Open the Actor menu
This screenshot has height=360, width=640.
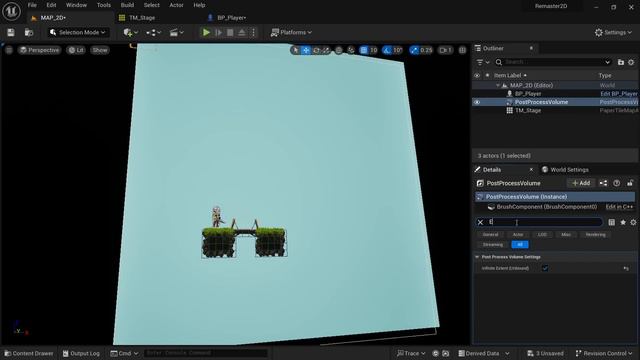coord(176,5)
